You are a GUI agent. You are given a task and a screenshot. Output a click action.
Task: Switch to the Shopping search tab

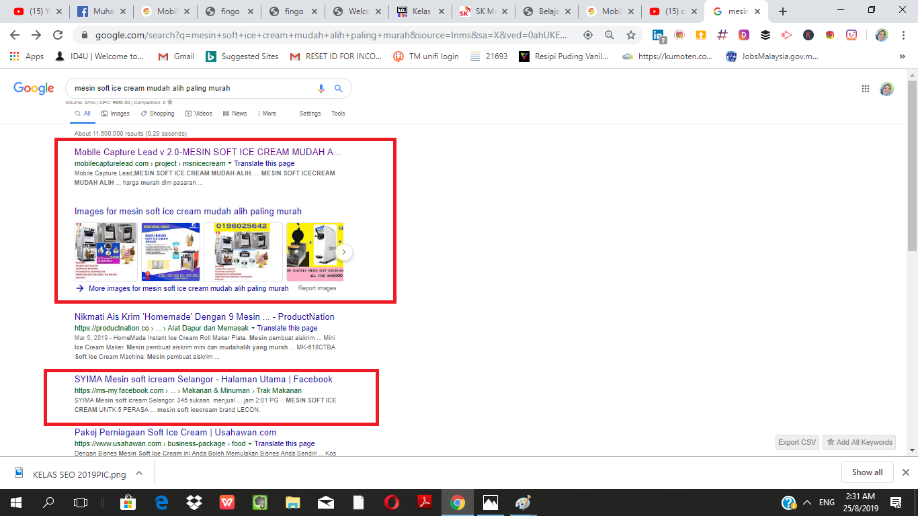(157, 114)
